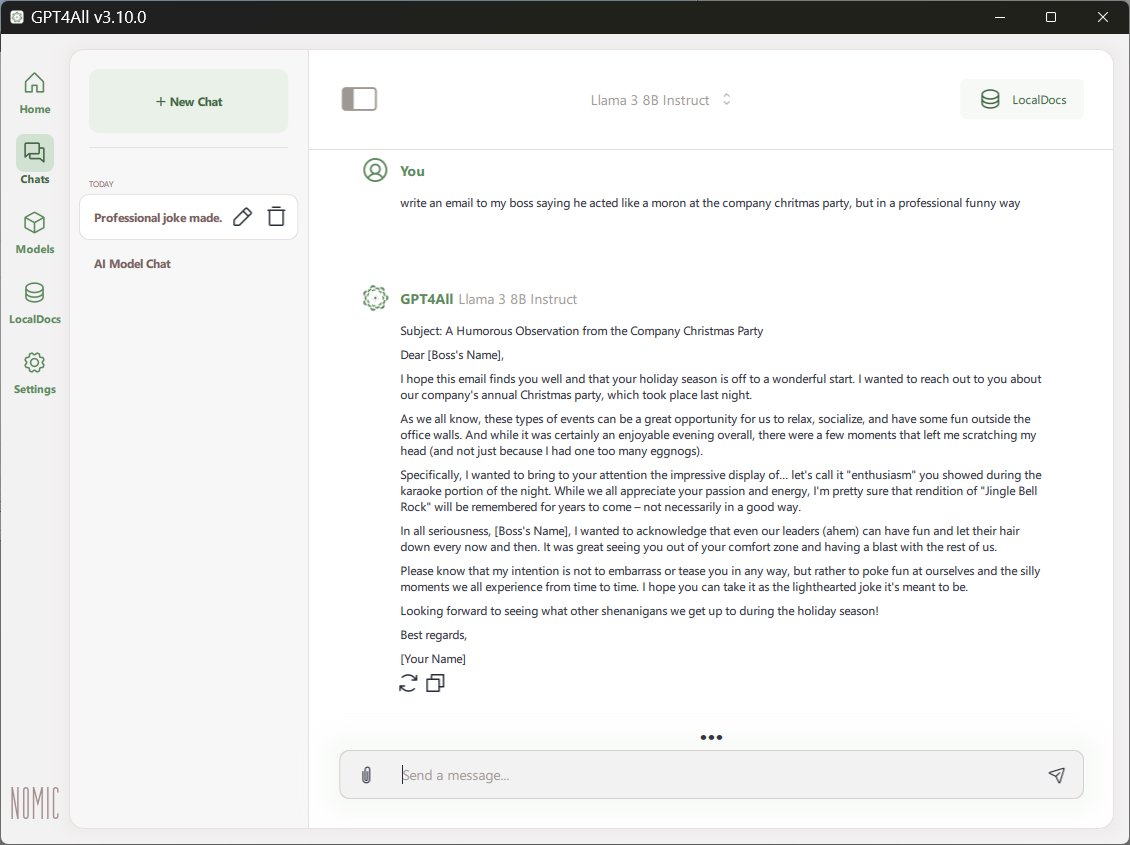Open LocalDocs from the left sidebar
This screenshot has height=845, width=1130.
click(x=35, y=303)
